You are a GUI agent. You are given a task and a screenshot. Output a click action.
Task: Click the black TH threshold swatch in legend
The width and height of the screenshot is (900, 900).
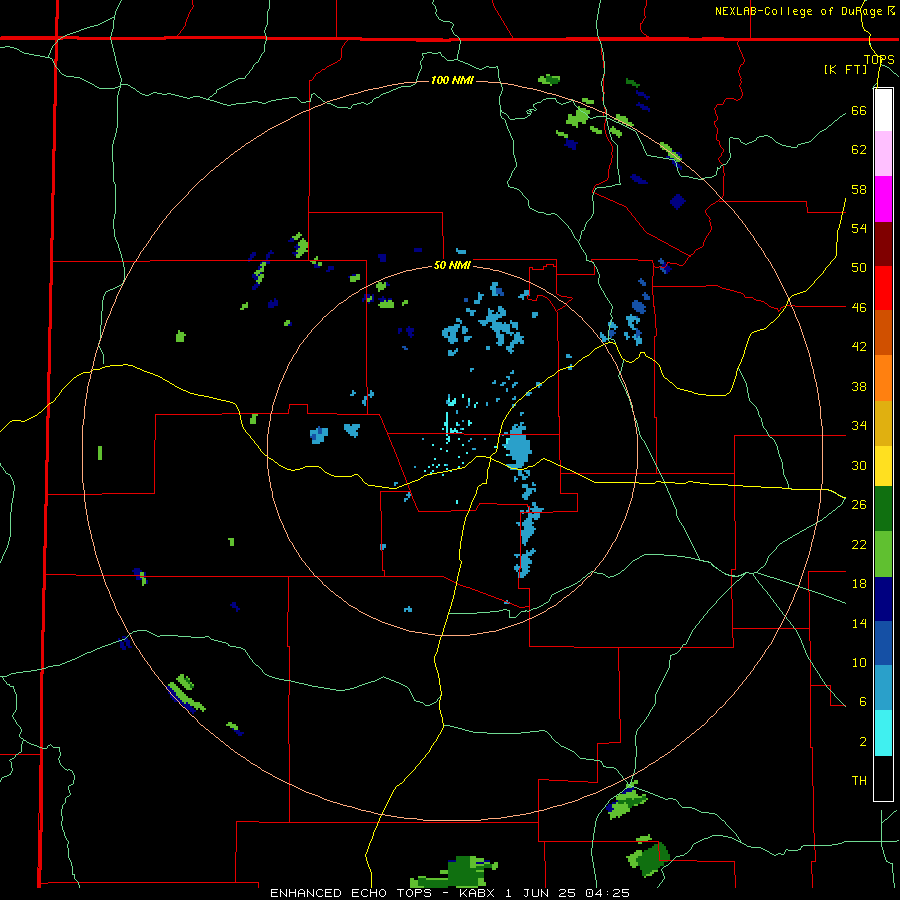[x=883, y=778]
